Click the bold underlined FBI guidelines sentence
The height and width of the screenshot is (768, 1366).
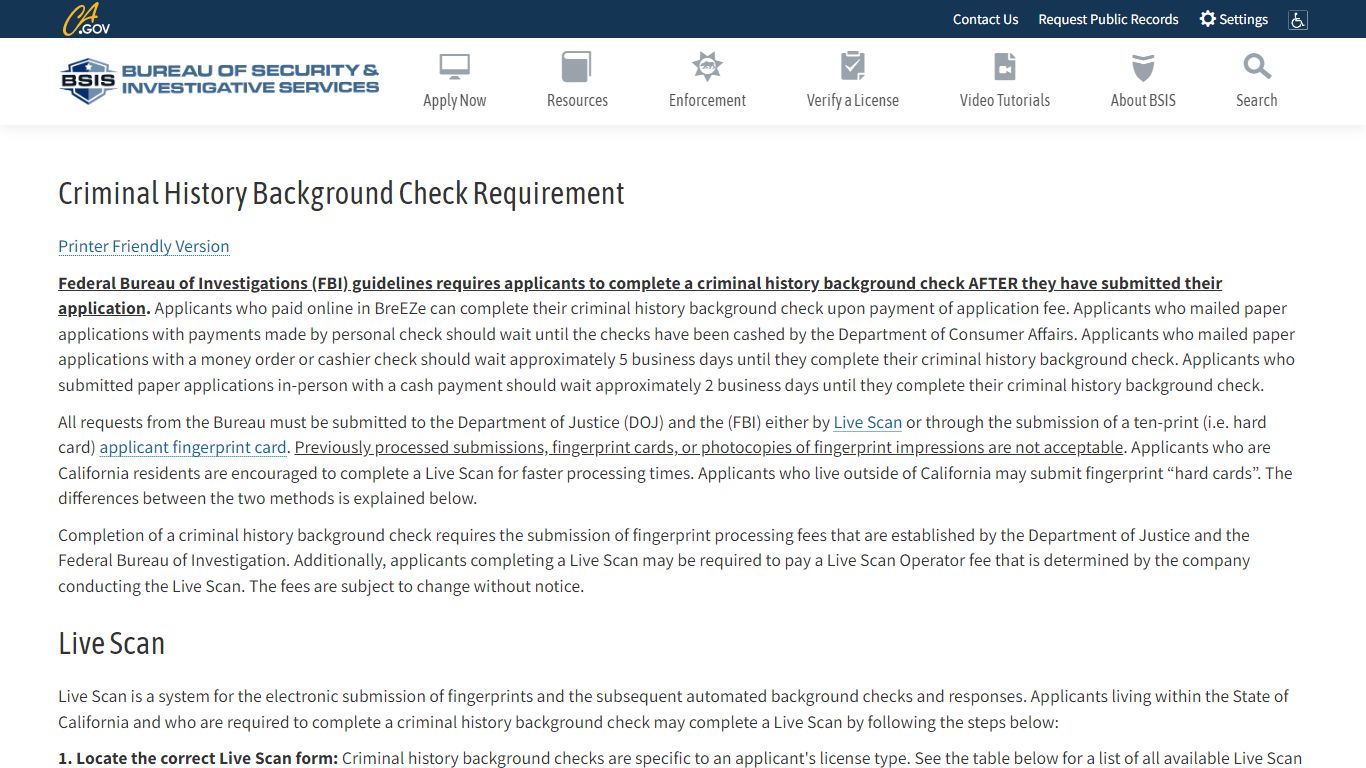[640, 295]
